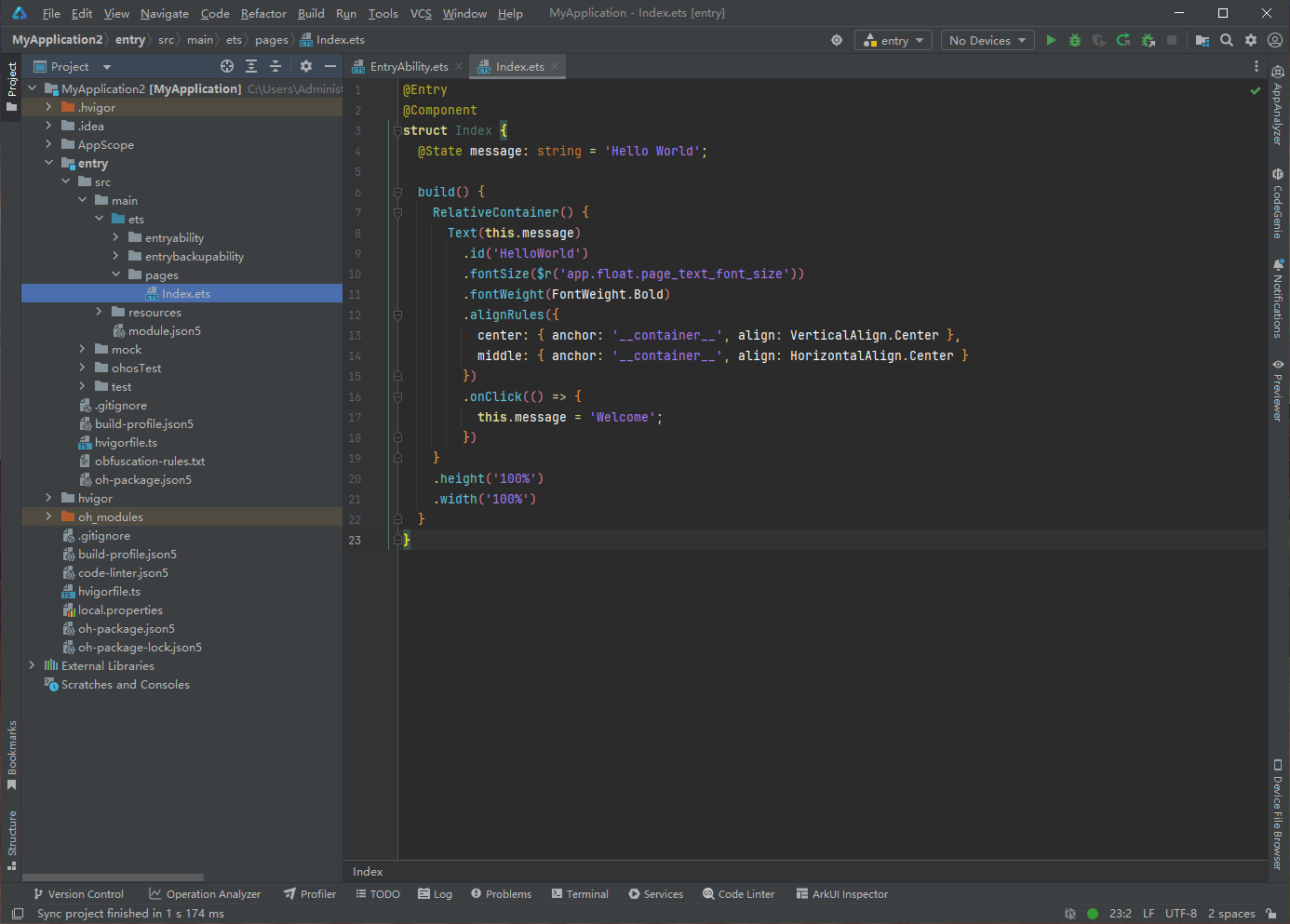Attach debugger to process icon
Viewport: 1290px width, 924px height.
(1148, 40)
